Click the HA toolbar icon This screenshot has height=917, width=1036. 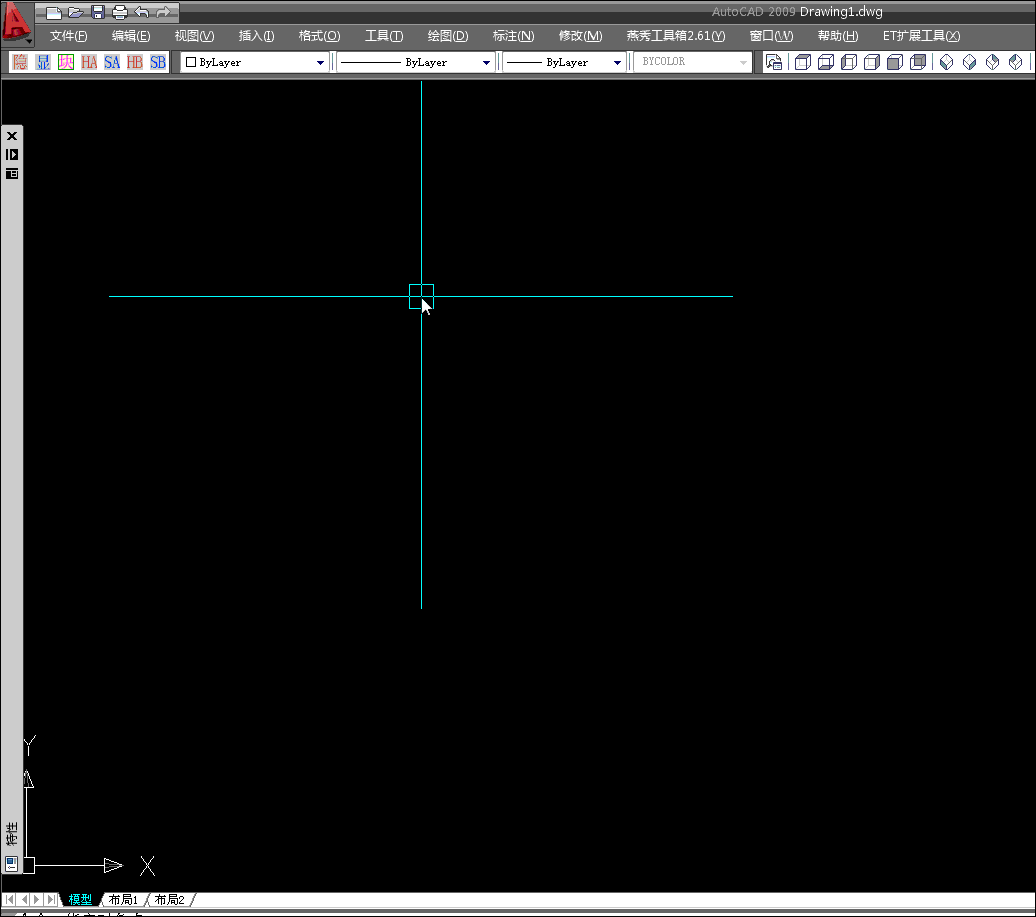[89, 62]
